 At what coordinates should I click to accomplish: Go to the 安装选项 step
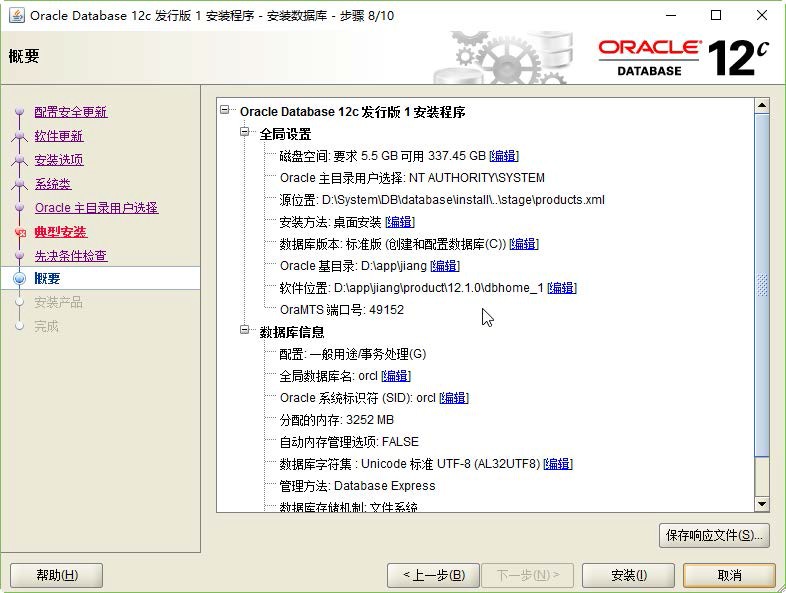[x=59, y=160]
